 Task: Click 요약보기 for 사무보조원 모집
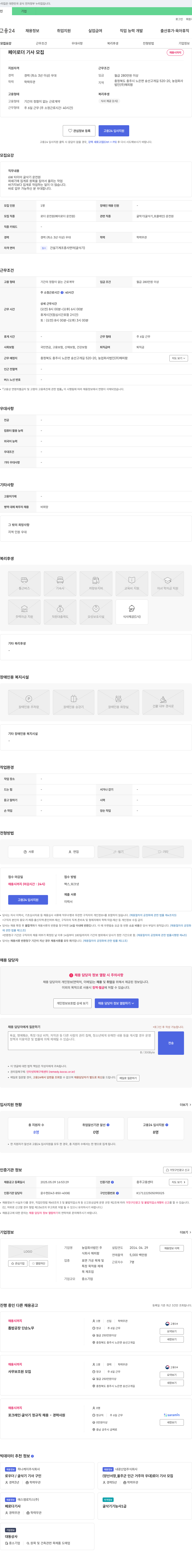pyautogui.click(x=172, y=1375)
